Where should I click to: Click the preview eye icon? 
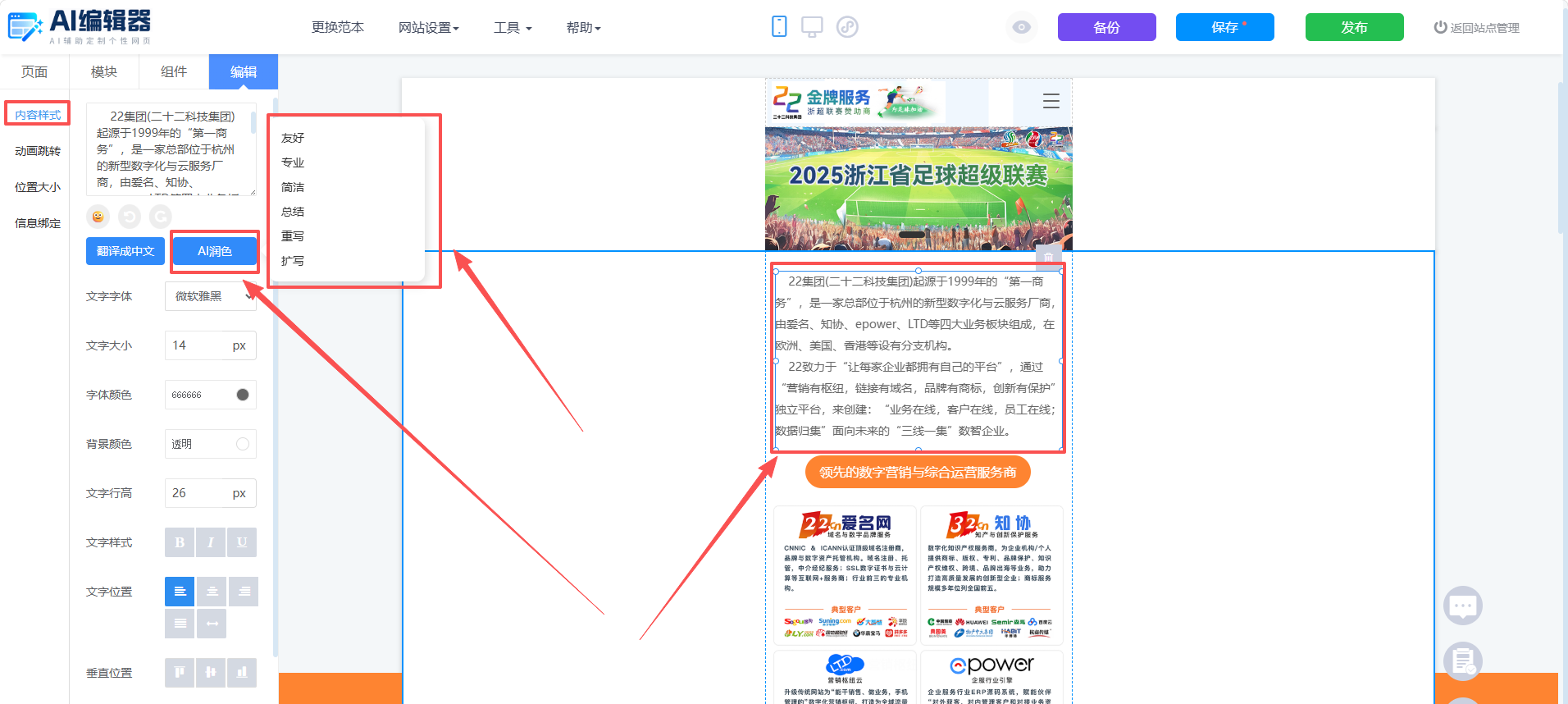(x=1021, y=27)
